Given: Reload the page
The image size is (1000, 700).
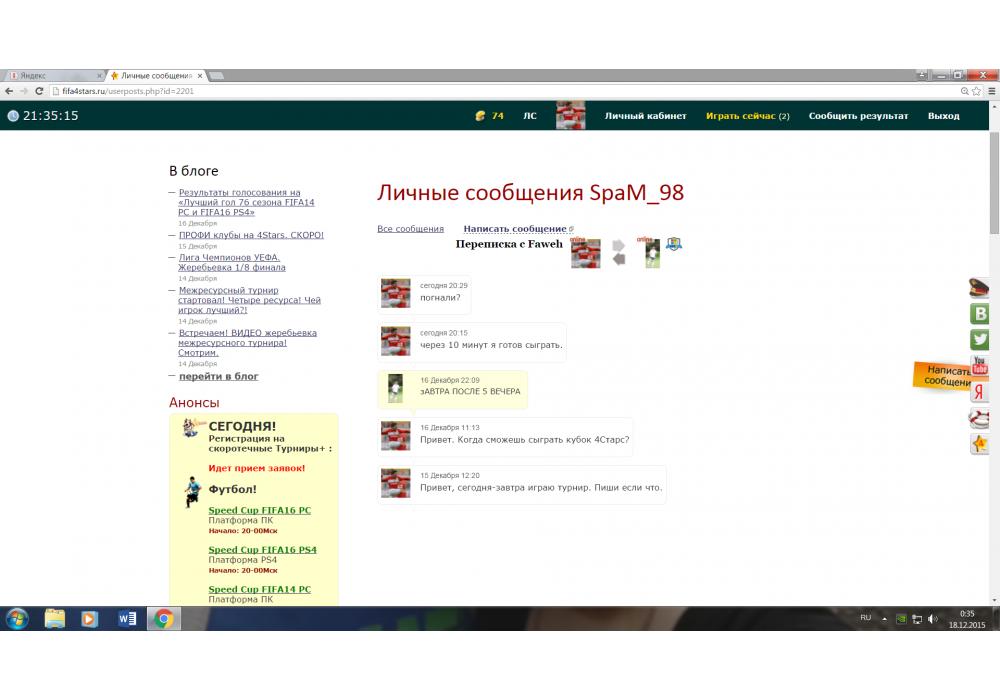Looking at the screenshot, I should 39,91.
